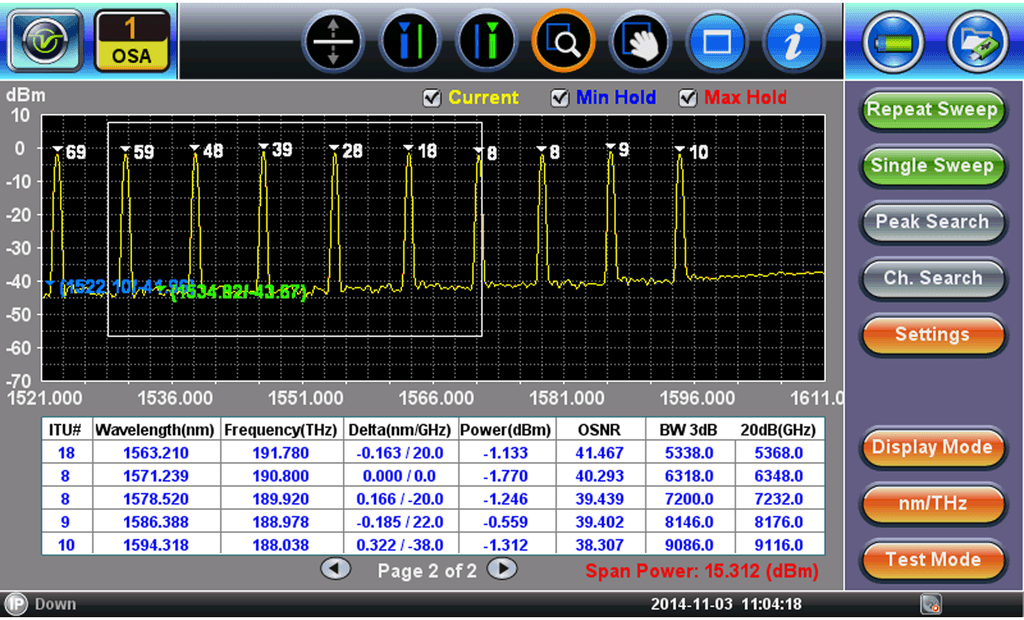1024x620 pixels.
Task: Click the ITU# column header
Action: (x=65, y=430)
